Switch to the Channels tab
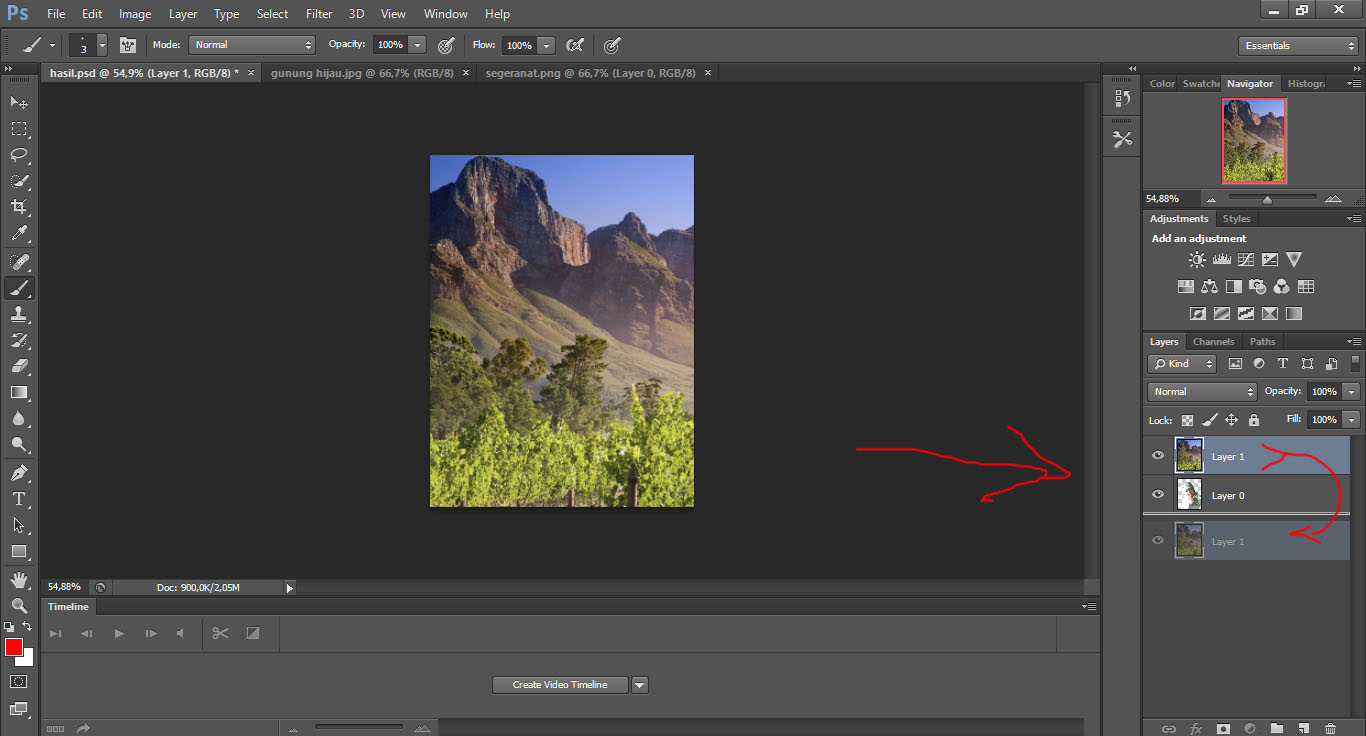The width and height of the screenshot is (1366, 736). (x=1213, y=342)
